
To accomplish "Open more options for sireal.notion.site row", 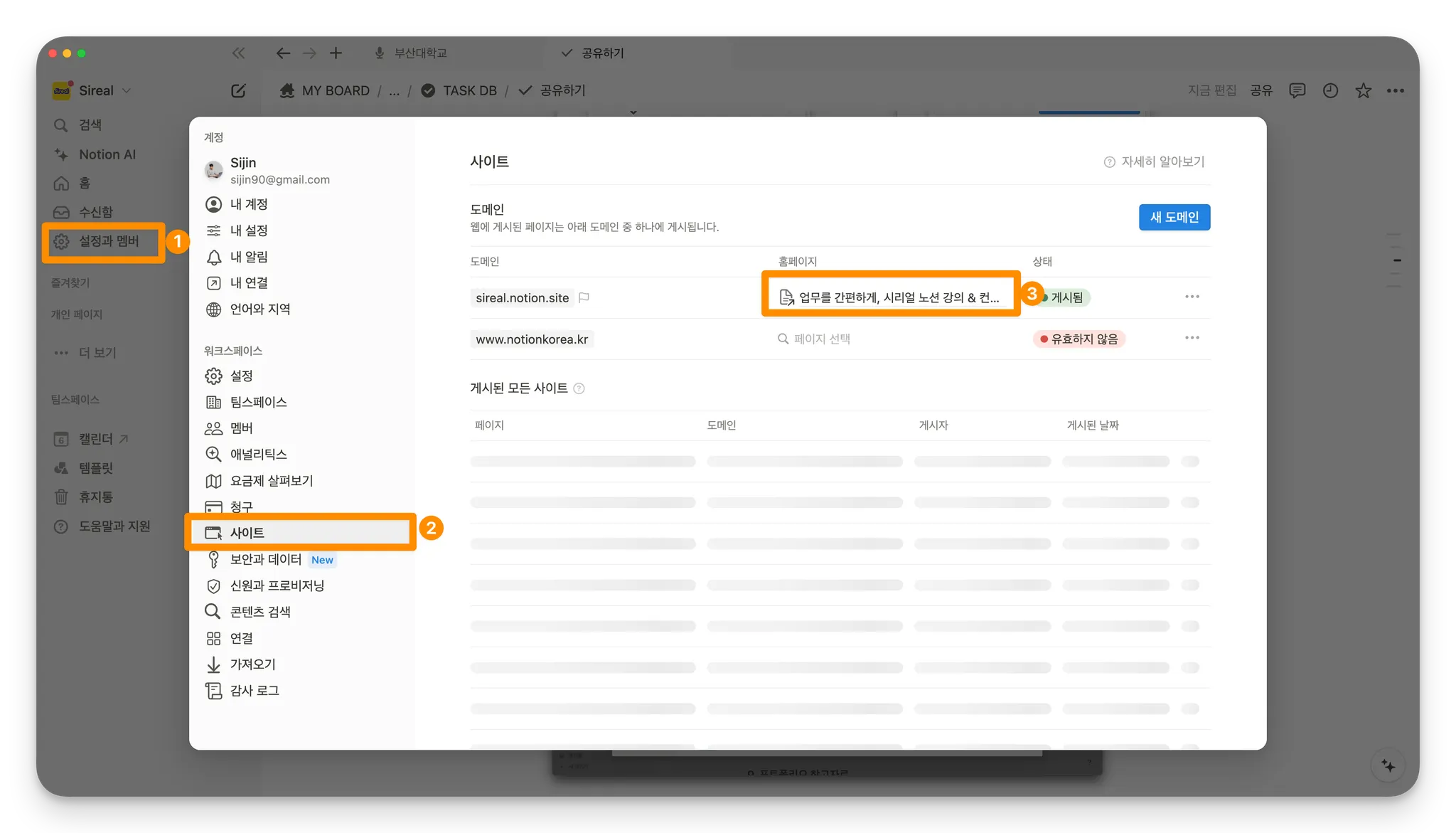I will click(x=1192, y=297).
